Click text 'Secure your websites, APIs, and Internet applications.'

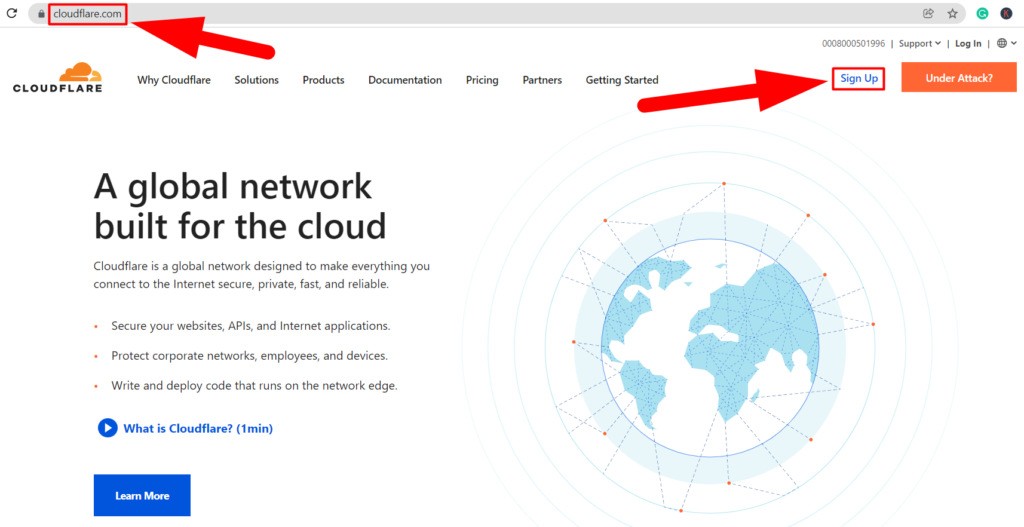(251, 326)
